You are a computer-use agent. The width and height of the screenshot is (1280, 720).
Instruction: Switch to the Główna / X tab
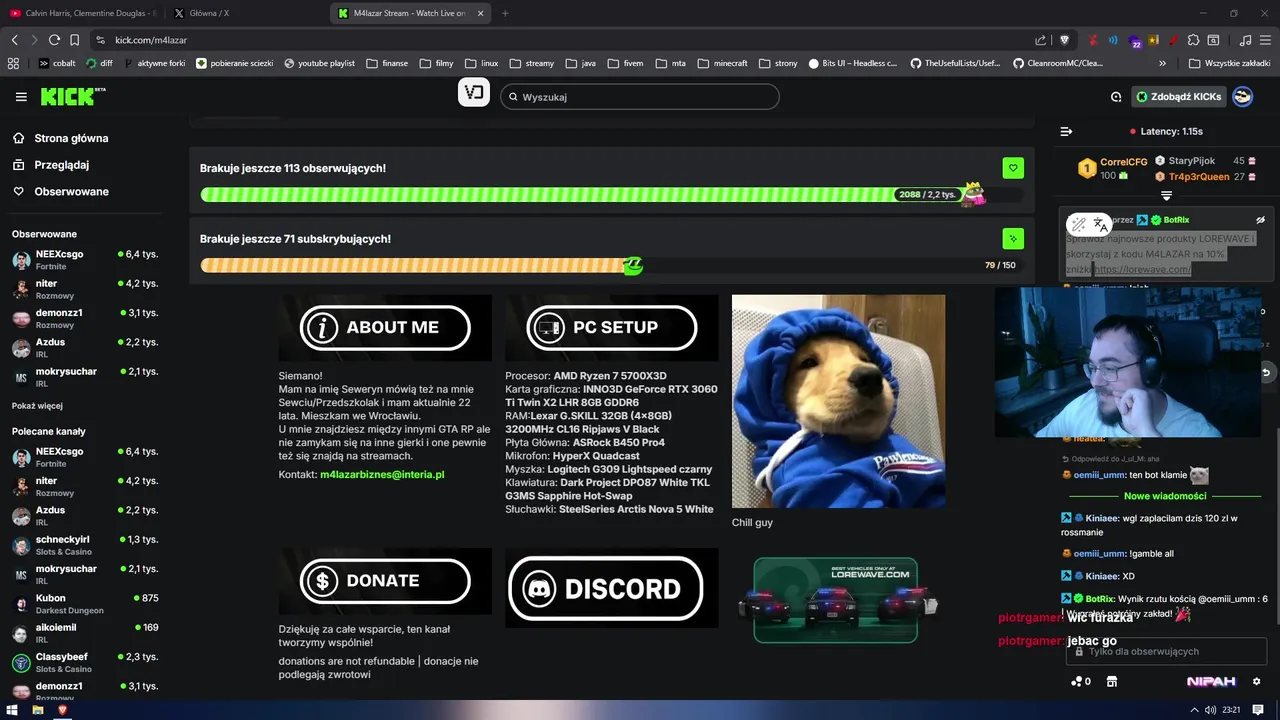(244, 13)
